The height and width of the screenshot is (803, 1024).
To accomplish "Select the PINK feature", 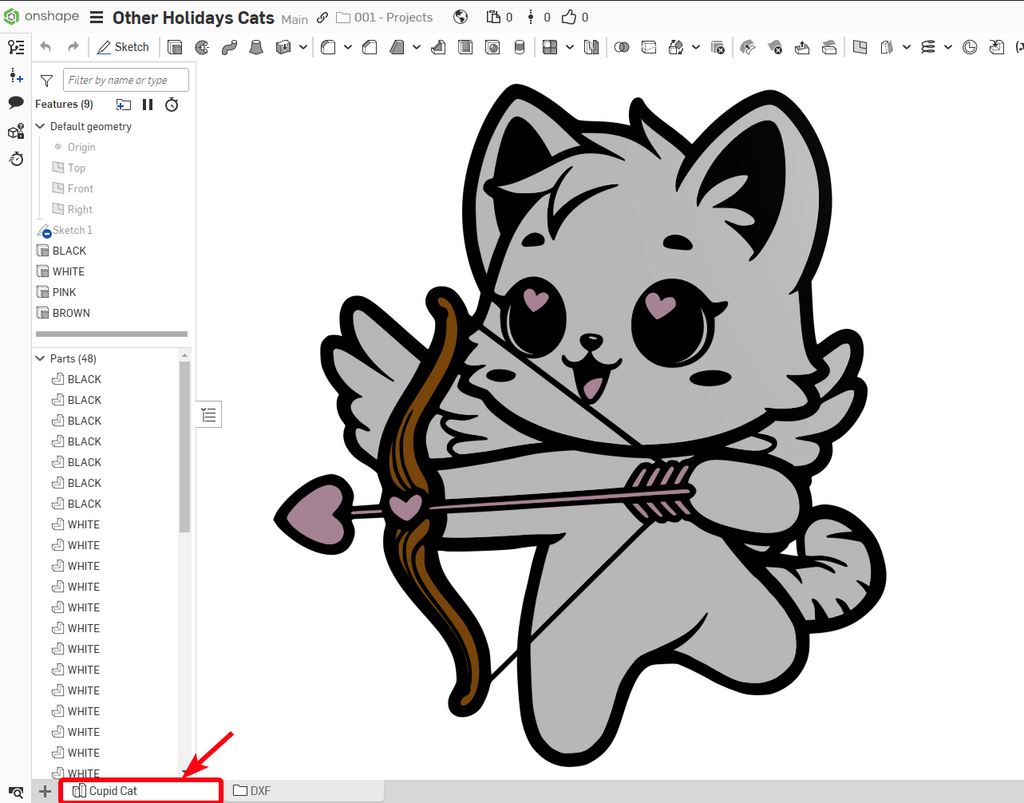I will 64,292.
